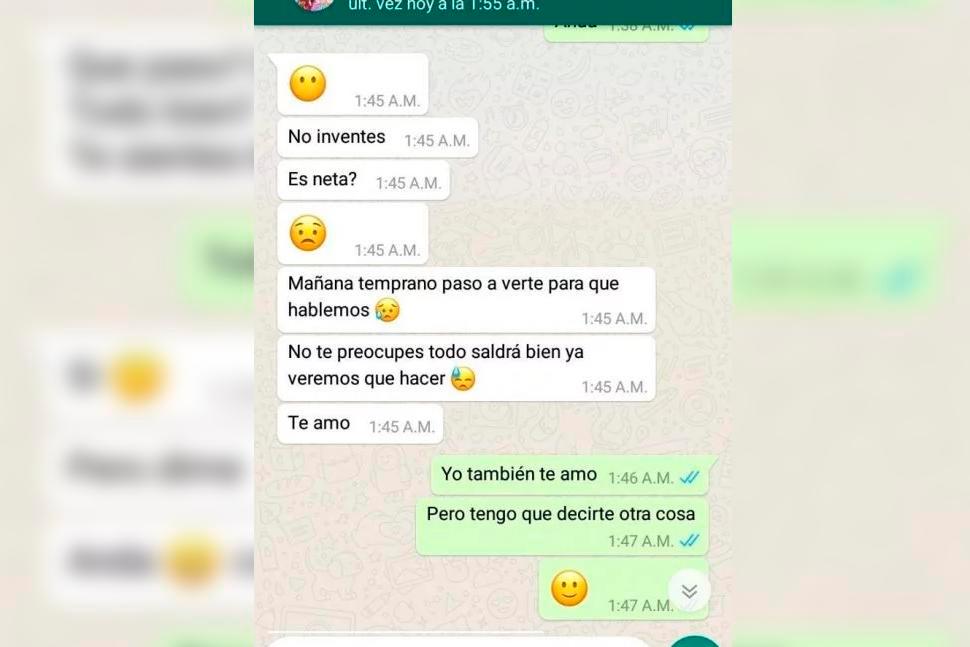Click the sweat emoji after 'que hacer'
Image resolution: width=970 pixels, height=647 pixels.
[x=463, y=379]
